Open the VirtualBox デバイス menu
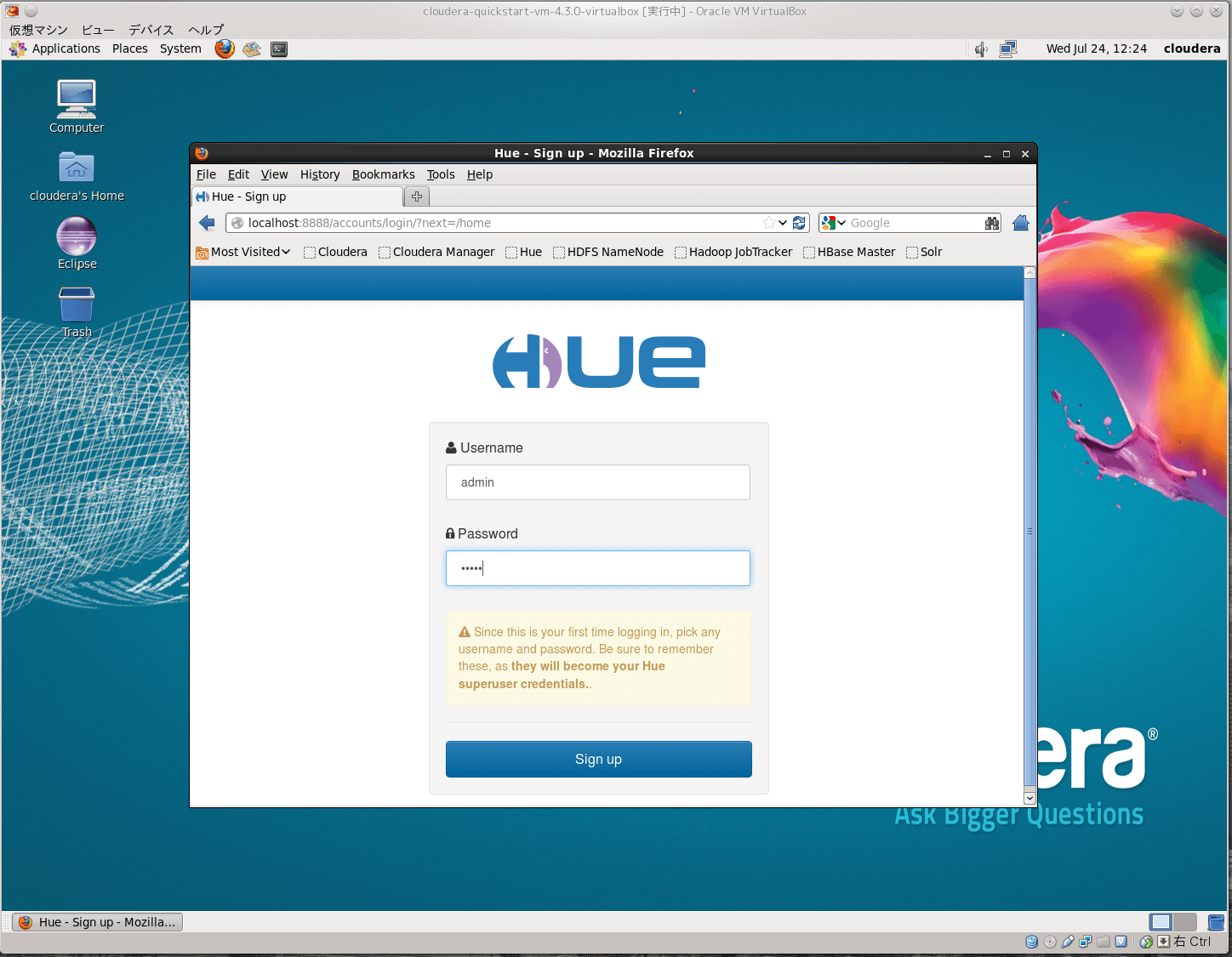Viewport: 1232px width, 957px height. coord(151,30)
